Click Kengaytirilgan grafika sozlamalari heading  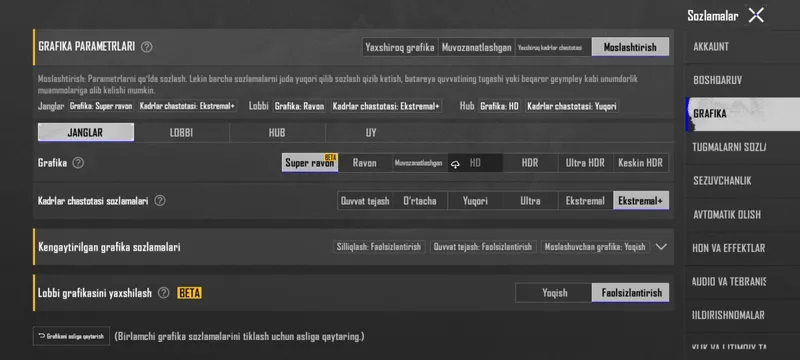point(109,247)
